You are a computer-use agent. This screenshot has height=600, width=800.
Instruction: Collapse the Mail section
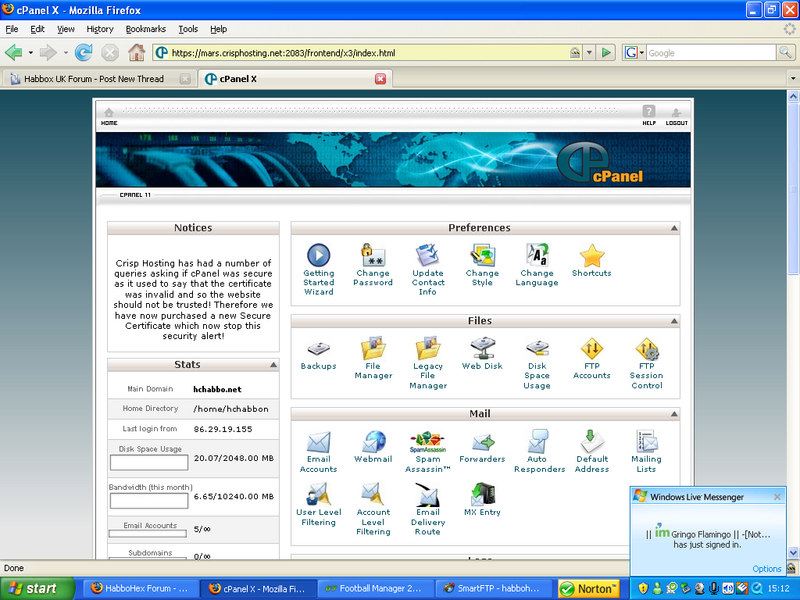pos(674,414)
